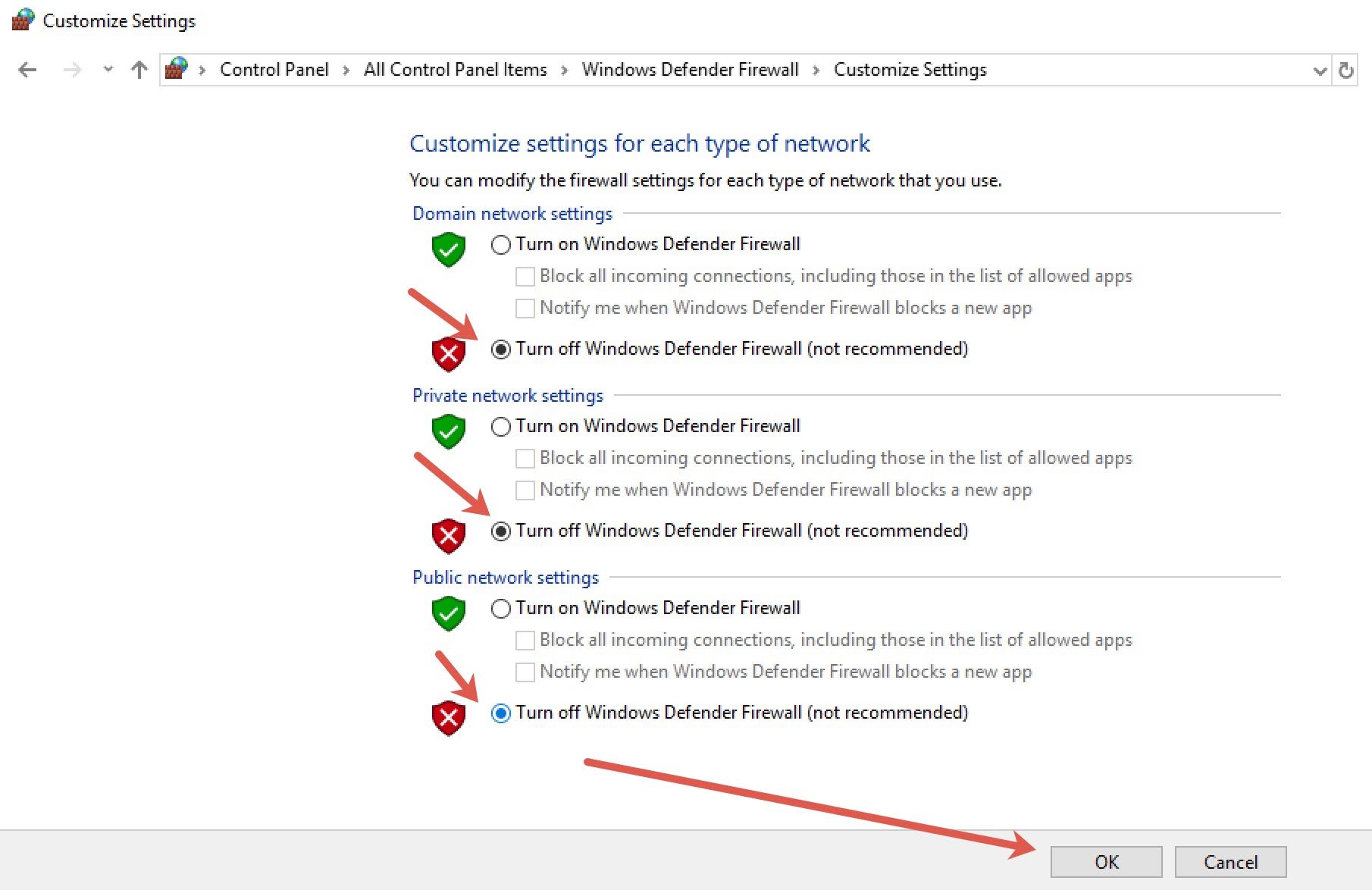This screenshot has height=890, width=1372.
Task: Navigate to Windows Defender Firewall breadcrumb
Action: 690,70
